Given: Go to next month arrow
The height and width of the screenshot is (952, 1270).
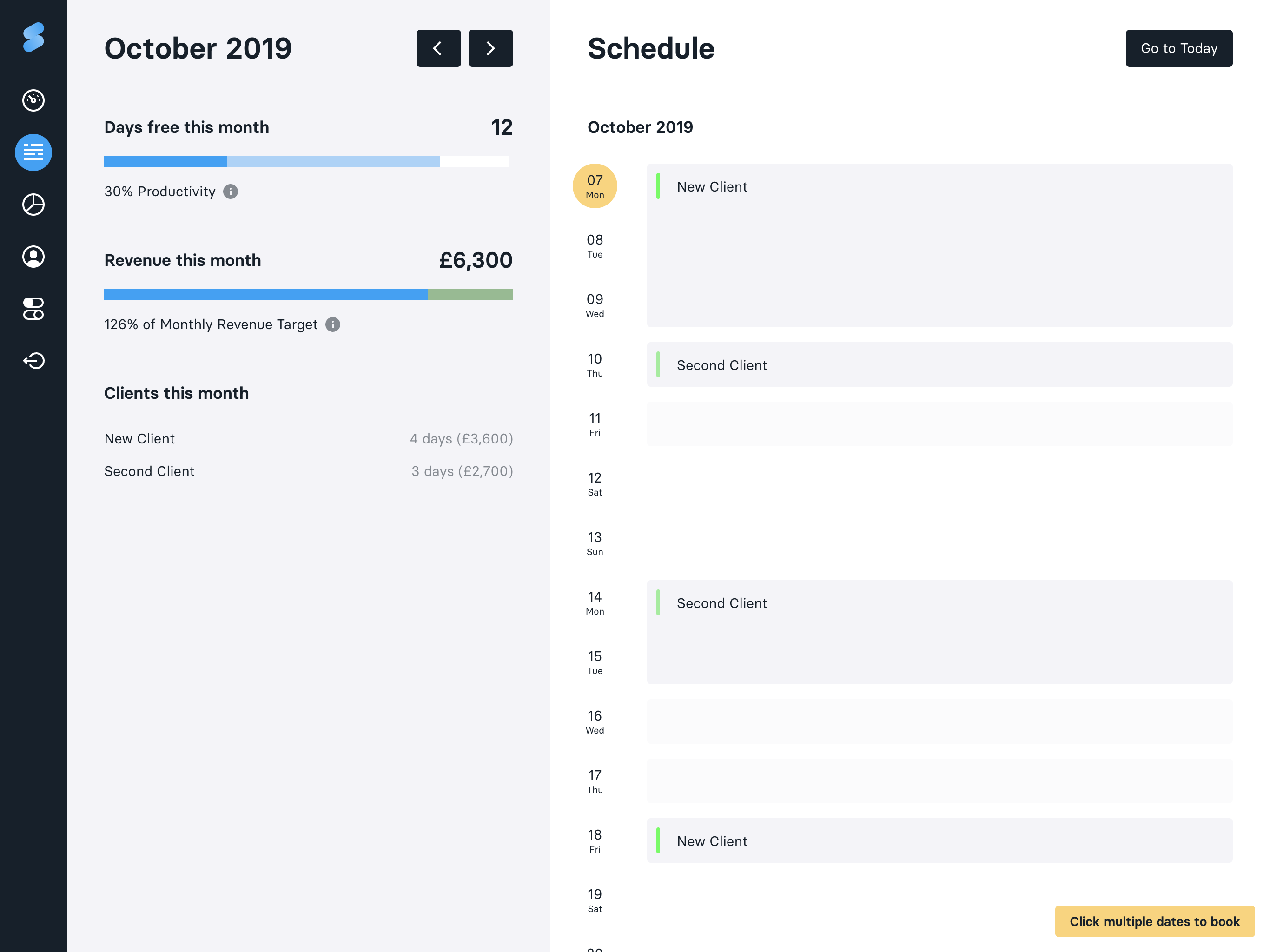Looking at the screenshot, I should click(x=490, y=49).
